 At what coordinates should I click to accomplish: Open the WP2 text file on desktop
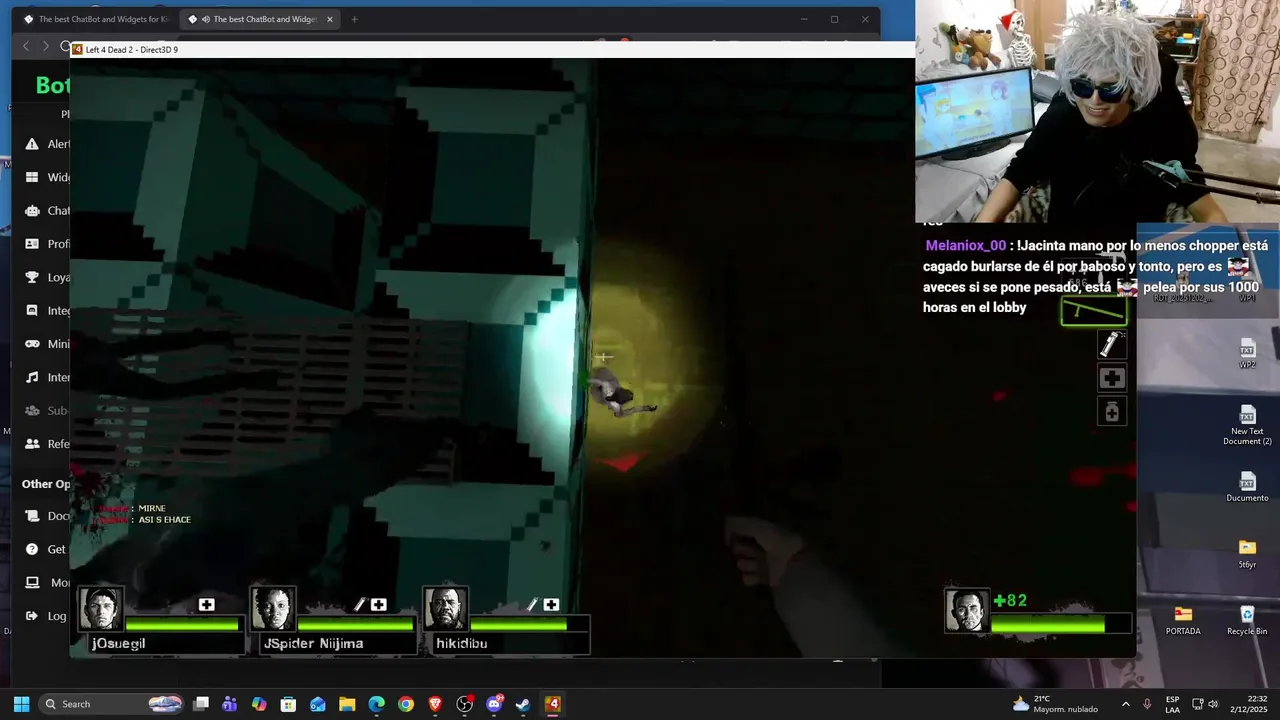tap(1247, 354)
